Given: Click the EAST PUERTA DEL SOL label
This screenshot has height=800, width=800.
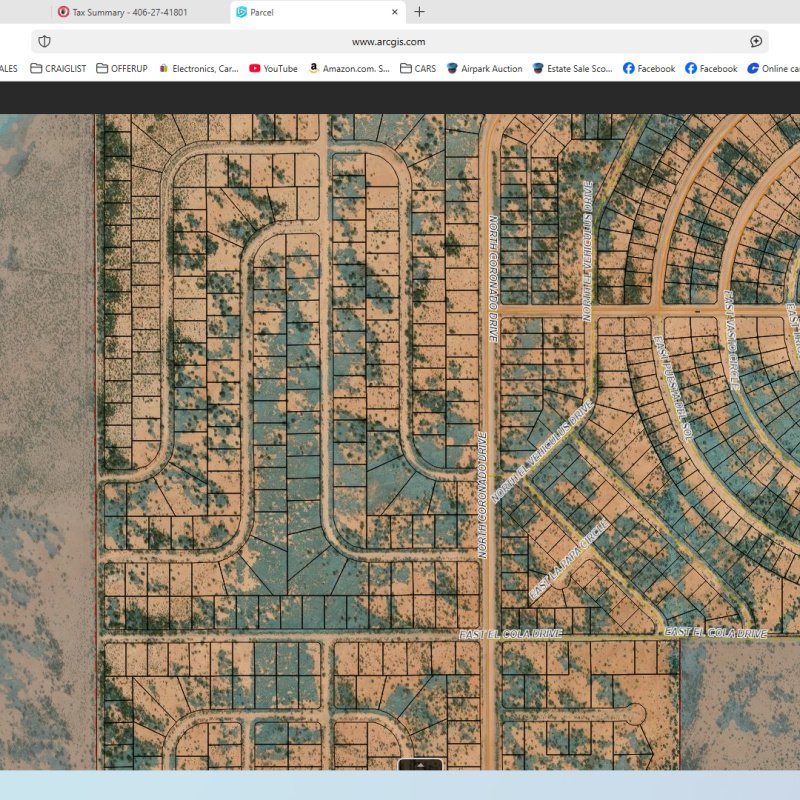Looking at the screenshot, I should [x=672, y=389].
